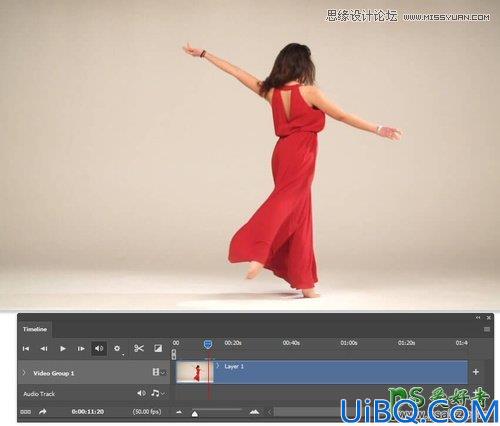Mute the Audio Track

coord(141,393)
